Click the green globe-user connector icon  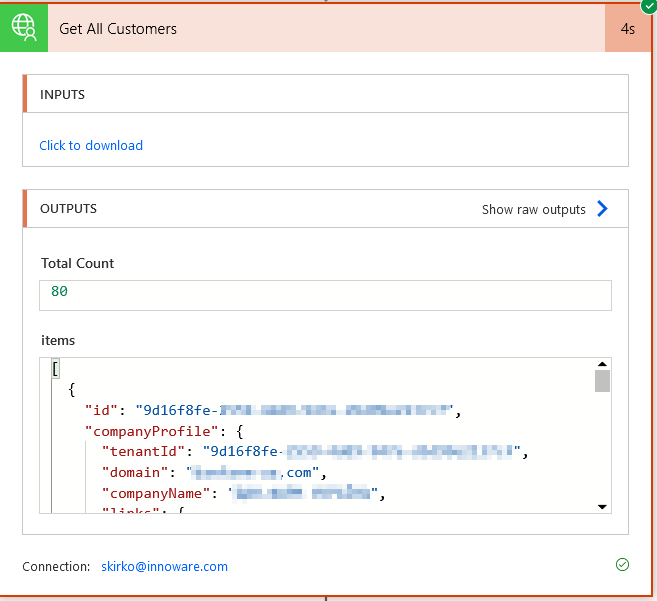click(x=24, y=28)
